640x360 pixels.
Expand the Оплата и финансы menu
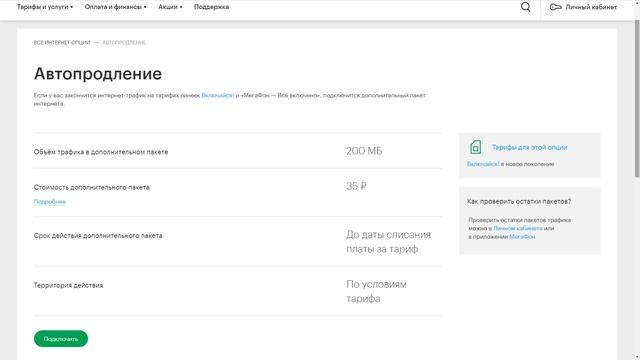pos(116,7)
